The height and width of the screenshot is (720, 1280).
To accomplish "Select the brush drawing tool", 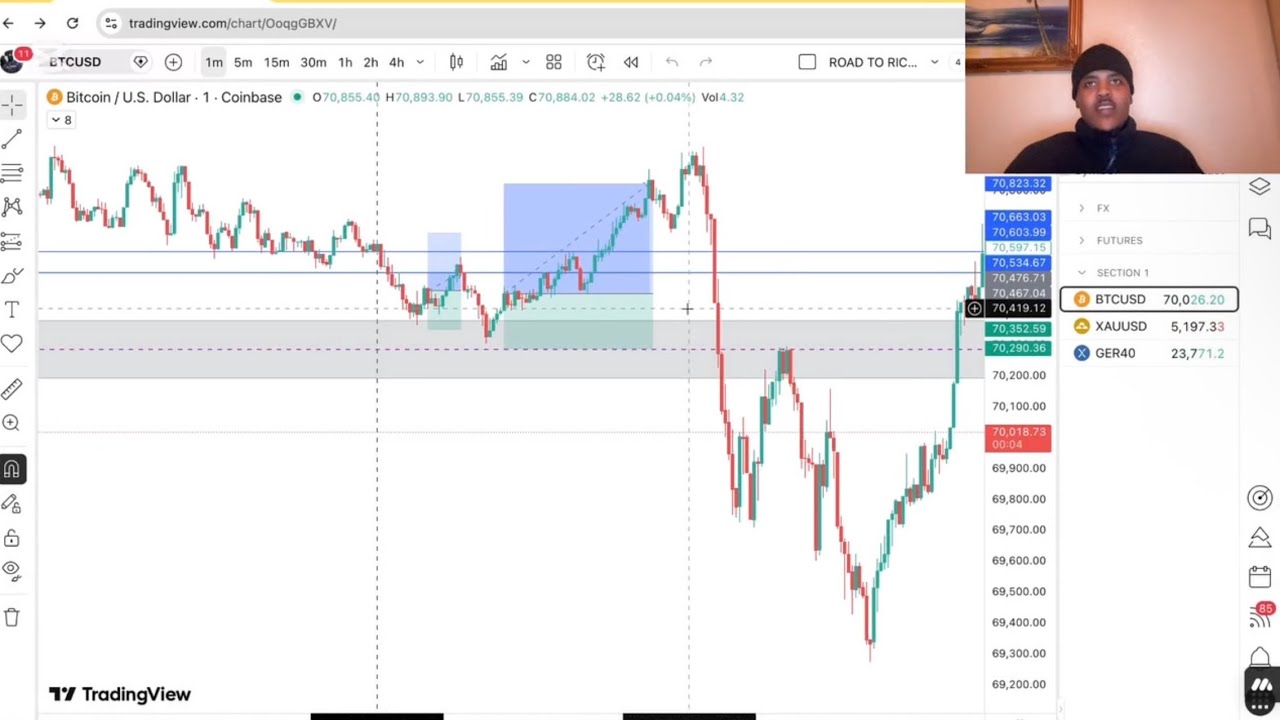I will point(12,276).
